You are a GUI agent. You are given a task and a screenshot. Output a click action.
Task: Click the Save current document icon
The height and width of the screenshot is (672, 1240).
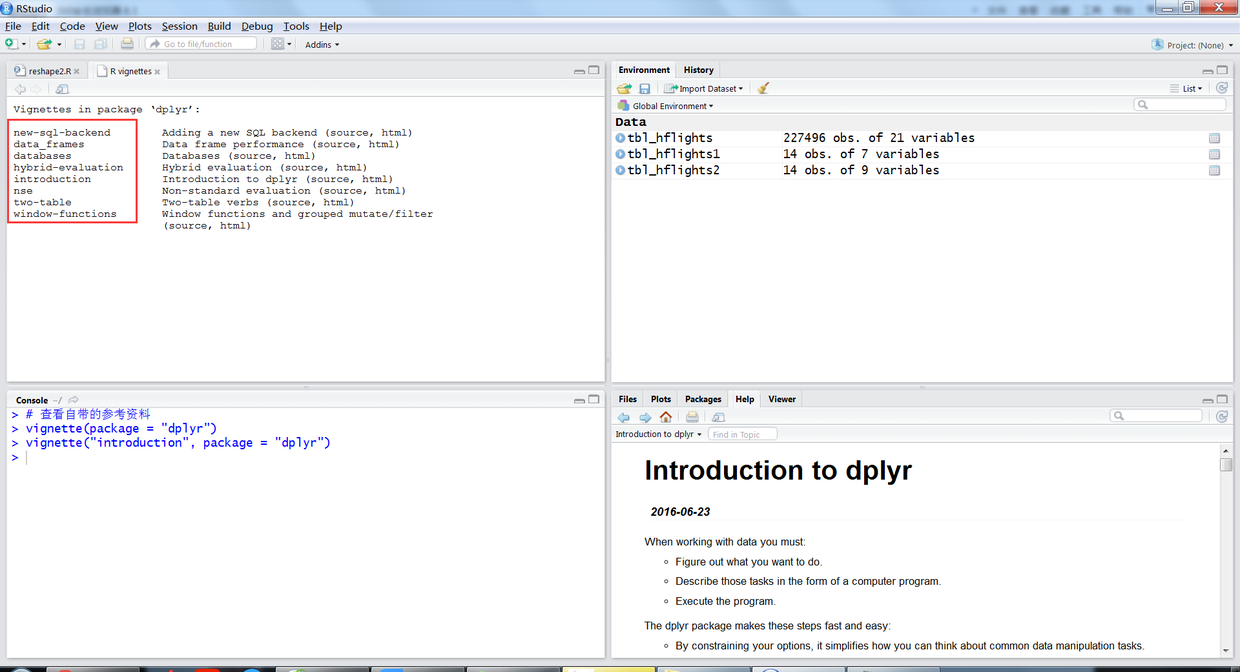(80, 44)
